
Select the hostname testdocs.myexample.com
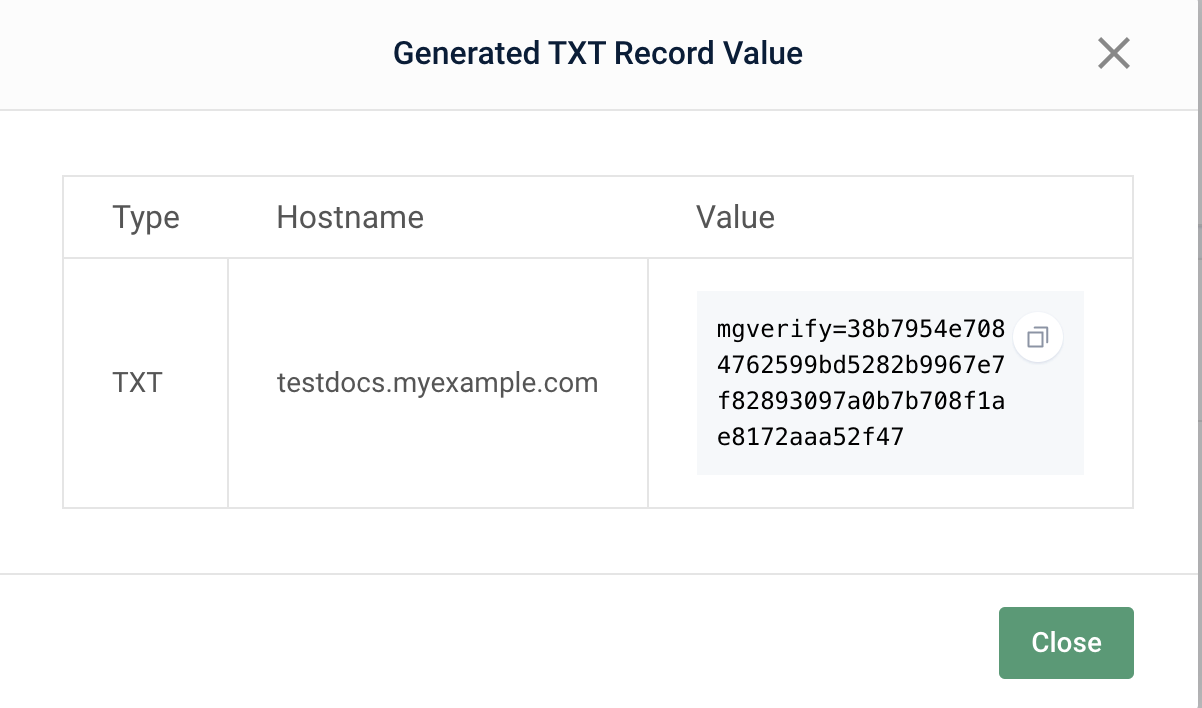point(437,382)
